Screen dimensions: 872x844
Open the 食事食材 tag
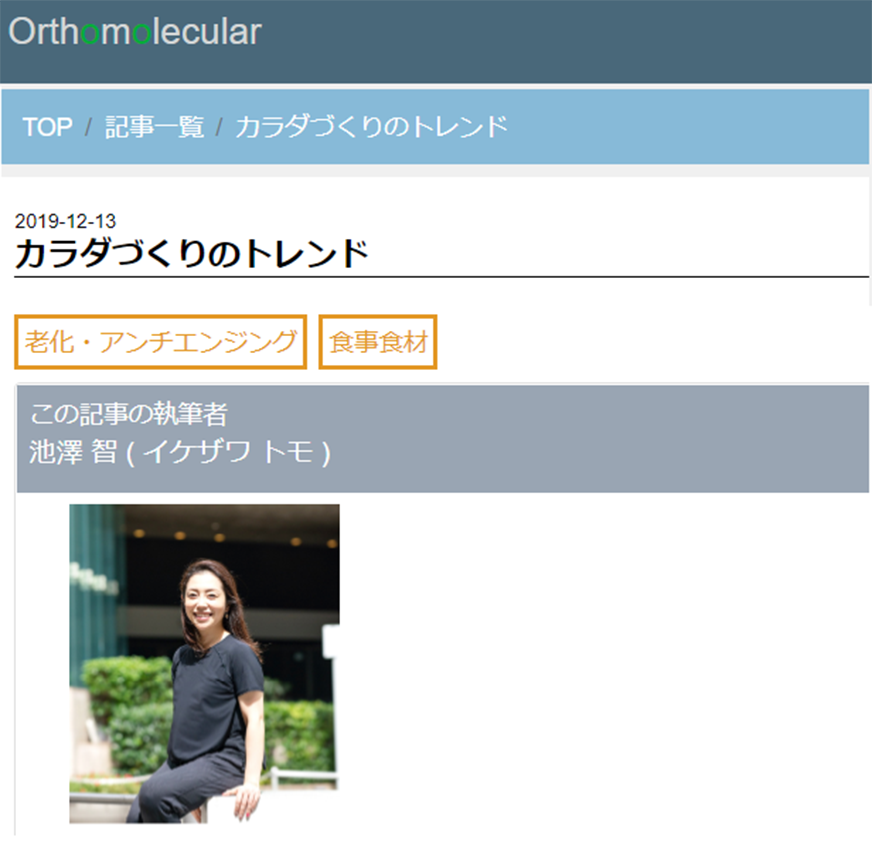378,342
